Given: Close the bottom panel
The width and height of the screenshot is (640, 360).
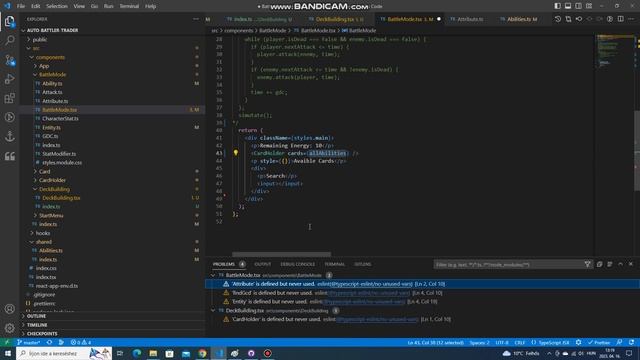Looking at the screenshot, I should pos(631,264).
